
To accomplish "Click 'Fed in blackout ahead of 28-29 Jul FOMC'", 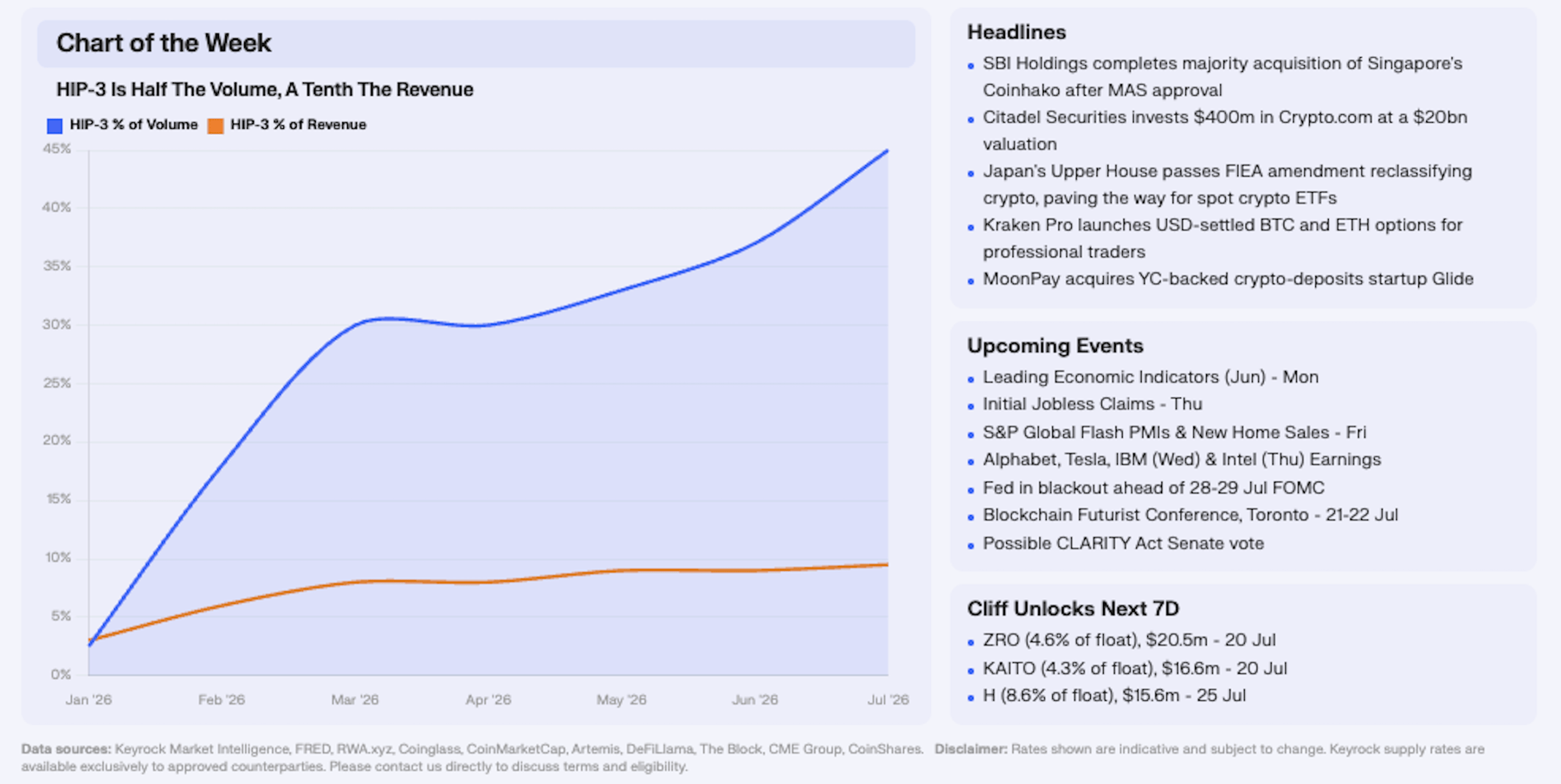I will click(1154, 488).
